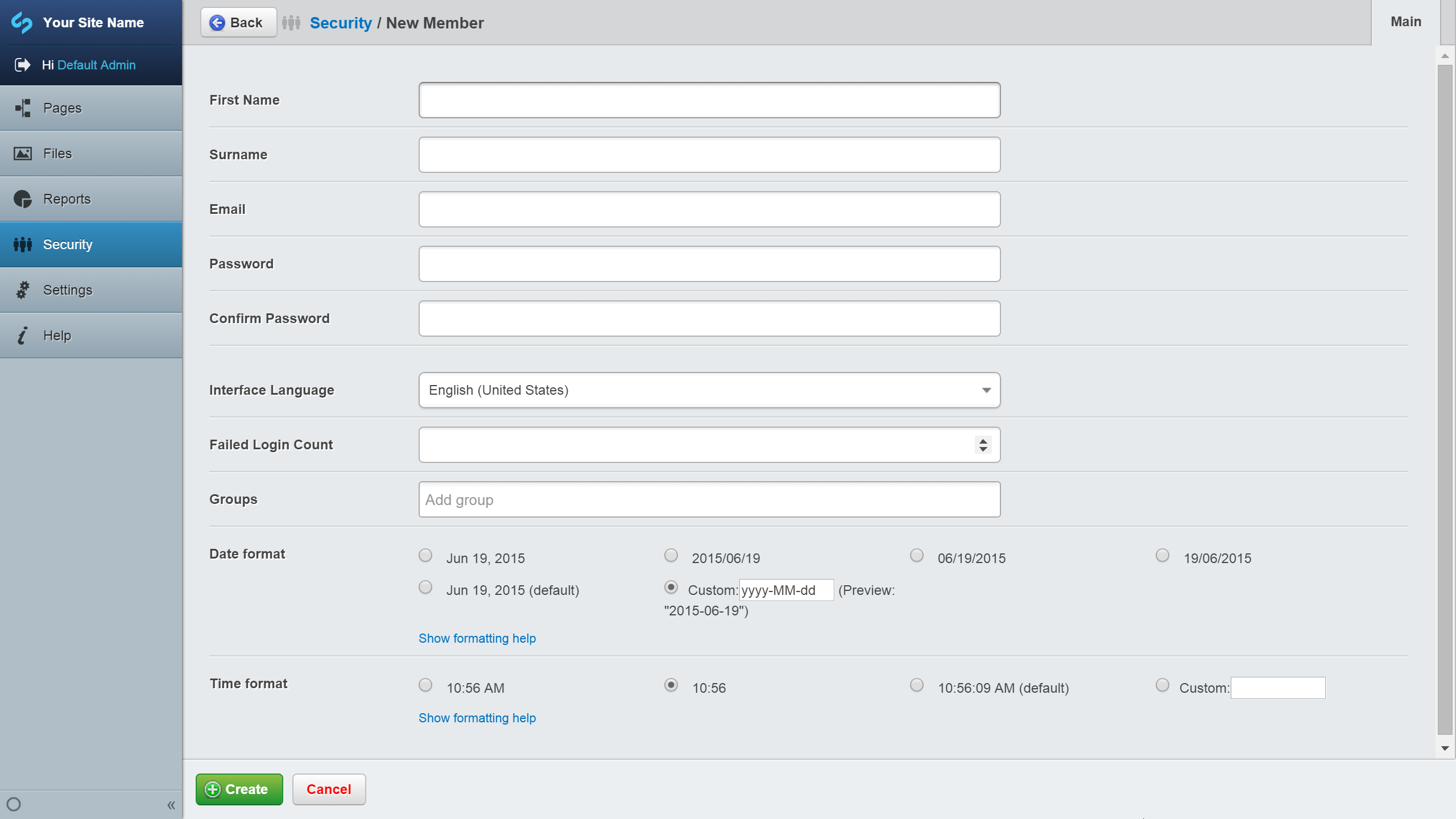Viewport: 1456px width, 819px height.
Task: Open the Files section from sidebar
Action: point(57,153)
